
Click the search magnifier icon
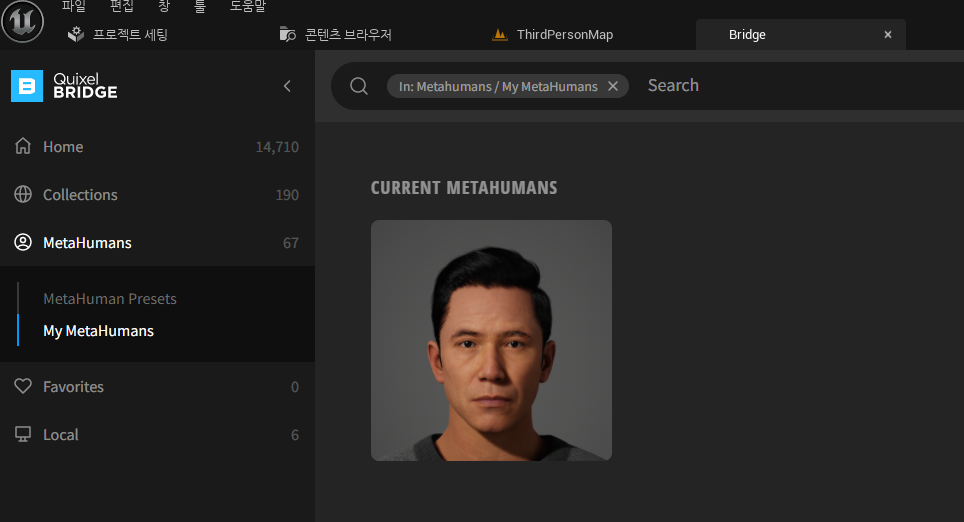(x=359, y=86)
